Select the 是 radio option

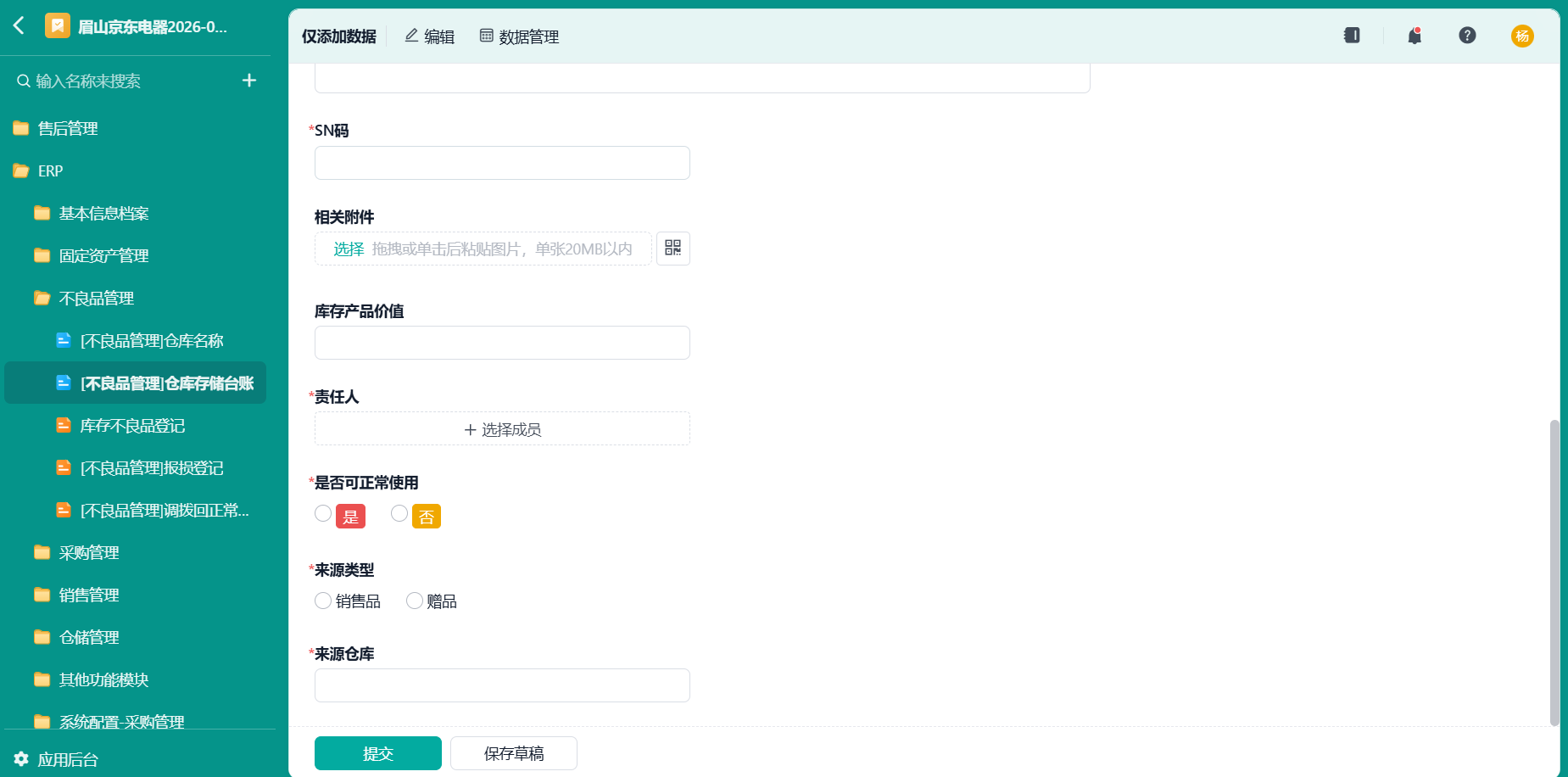tap(323, 514)
